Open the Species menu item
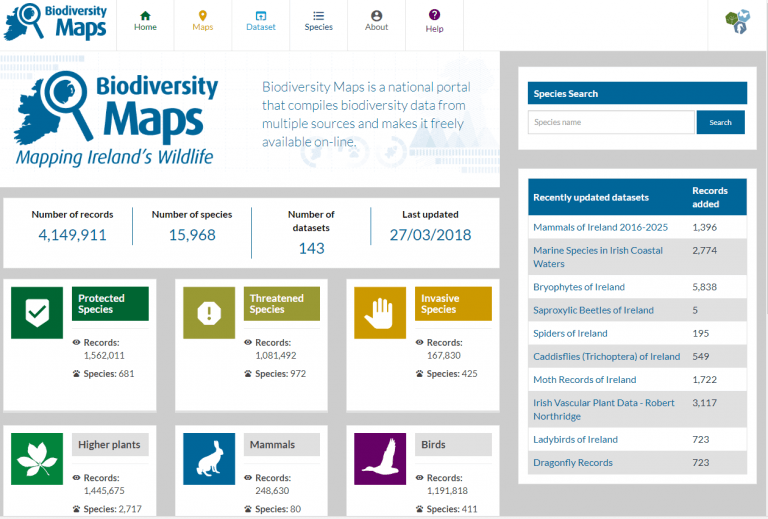 (x=319, y=25)
